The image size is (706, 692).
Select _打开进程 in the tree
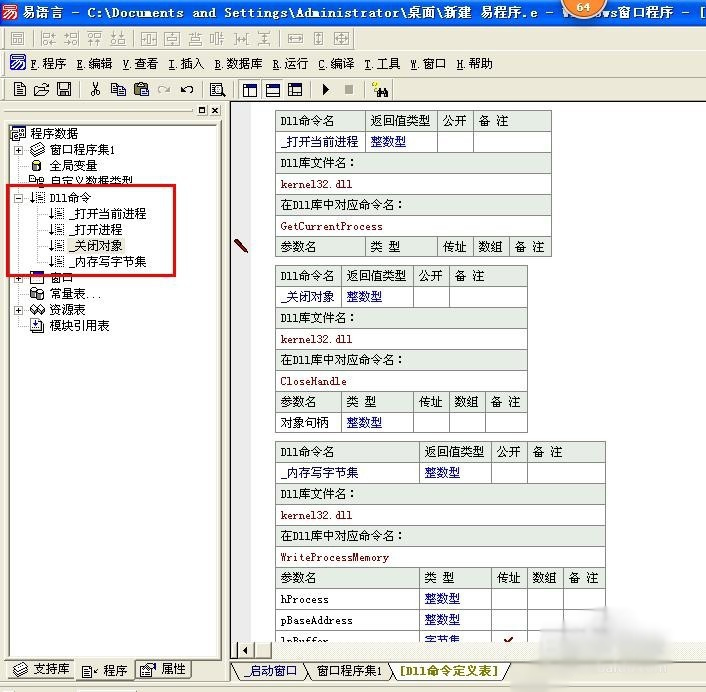pyautogui.click(x=95, y=230)
